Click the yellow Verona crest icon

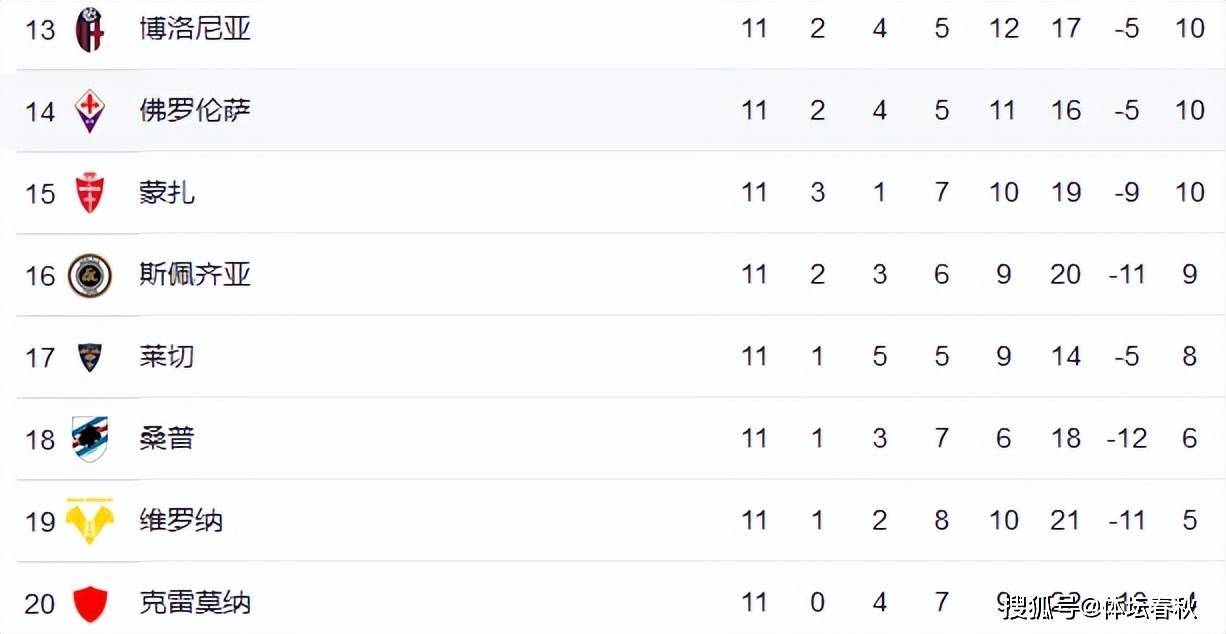pos(90,520)
